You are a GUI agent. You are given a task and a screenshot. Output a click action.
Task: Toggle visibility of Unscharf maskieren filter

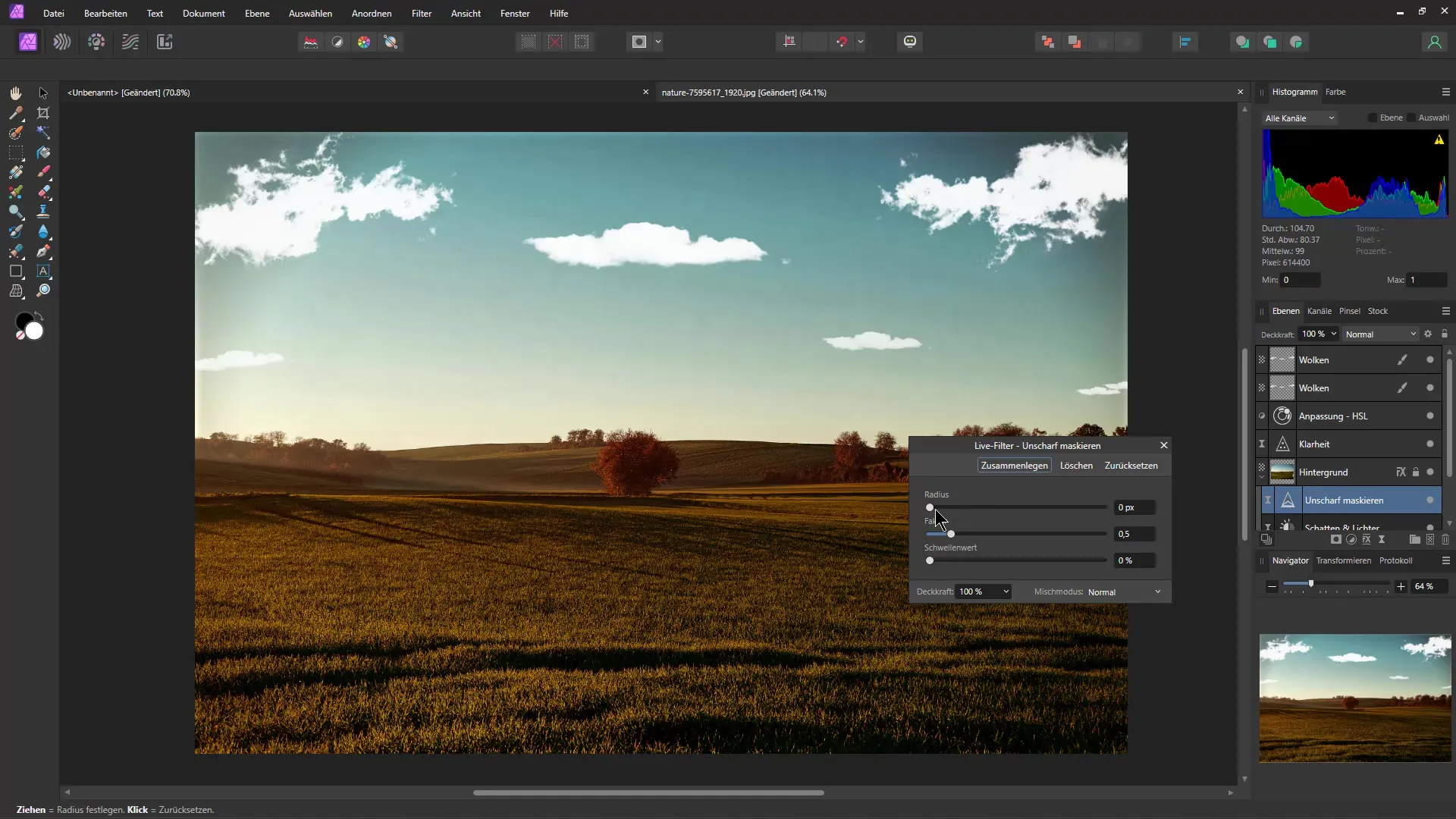pyautogui.click(x=1430, y=500)
